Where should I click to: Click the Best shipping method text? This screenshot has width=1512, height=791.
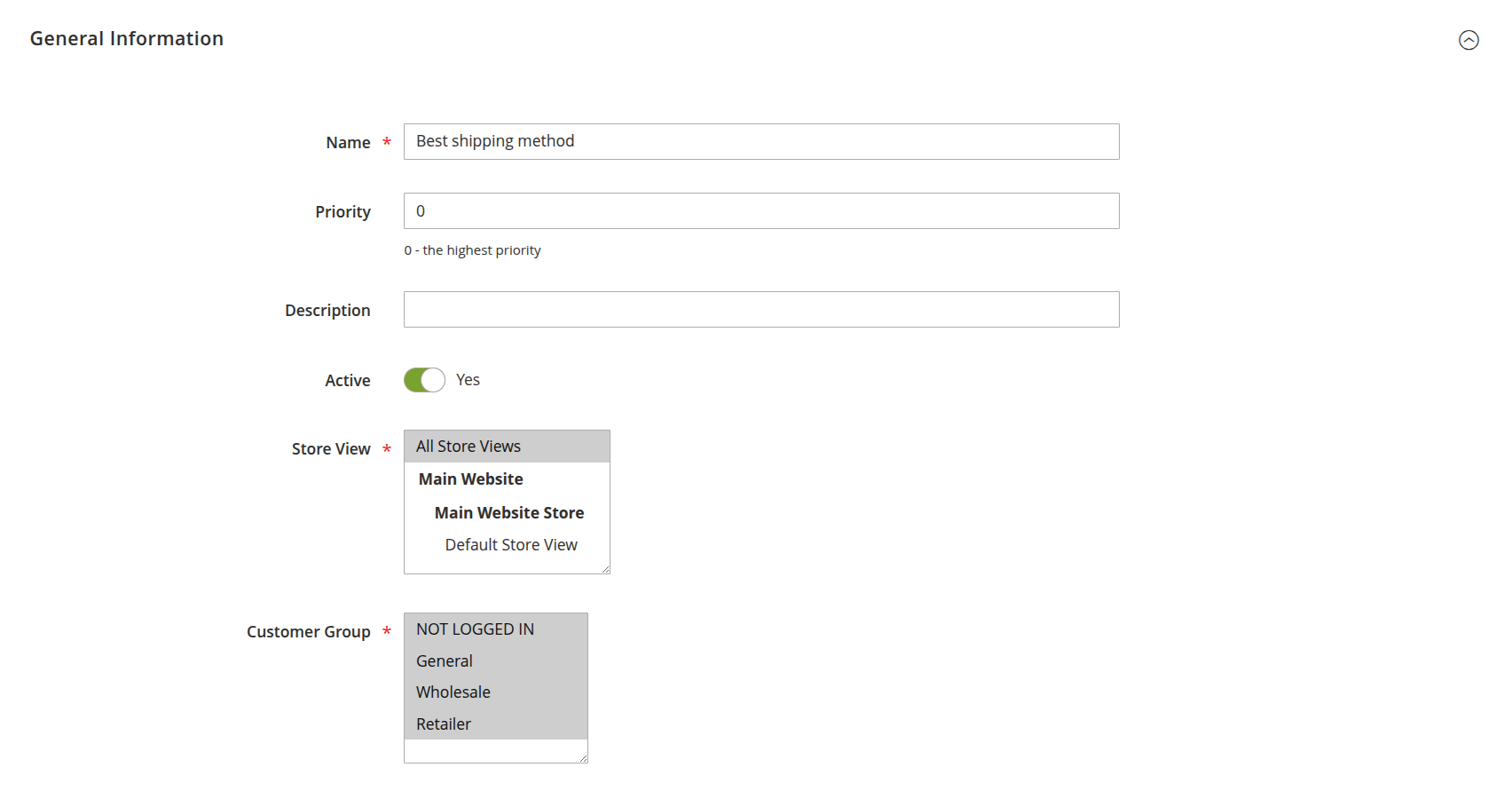tap(495, 140)
